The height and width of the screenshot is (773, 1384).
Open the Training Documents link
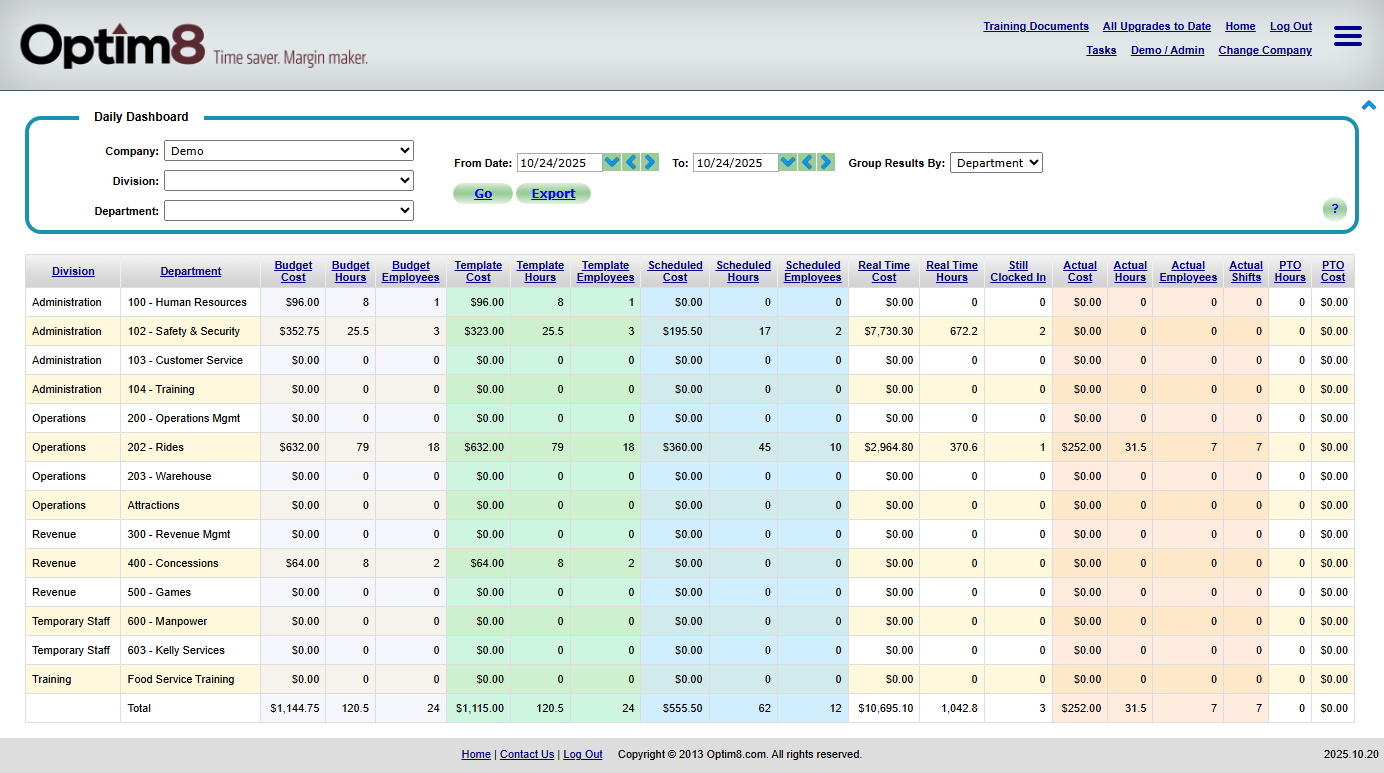tap(1036, 26)
